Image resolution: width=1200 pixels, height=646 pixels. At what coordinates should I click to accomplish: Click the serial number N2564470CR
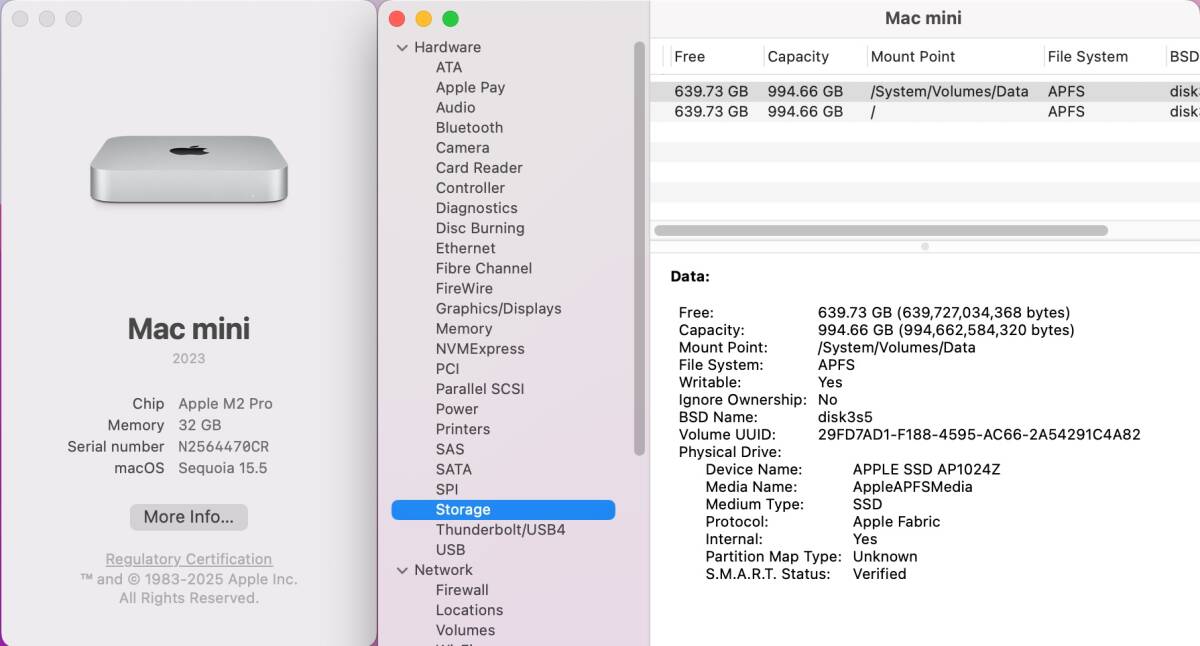223,447
